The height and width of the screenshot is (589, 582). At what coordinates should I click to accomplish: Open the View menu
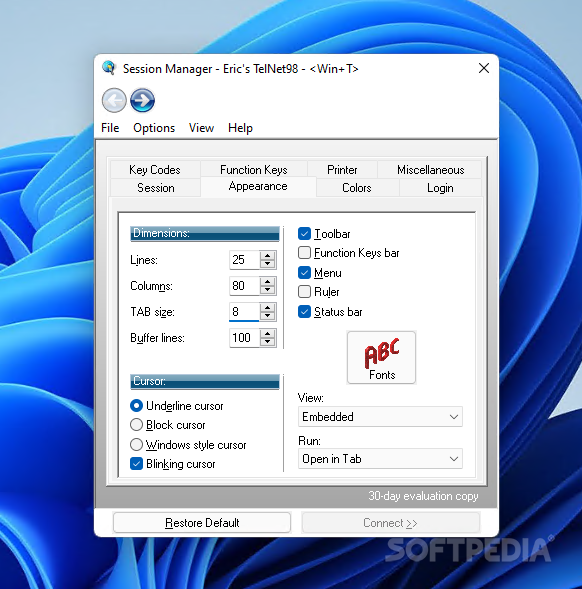(201, 128)
